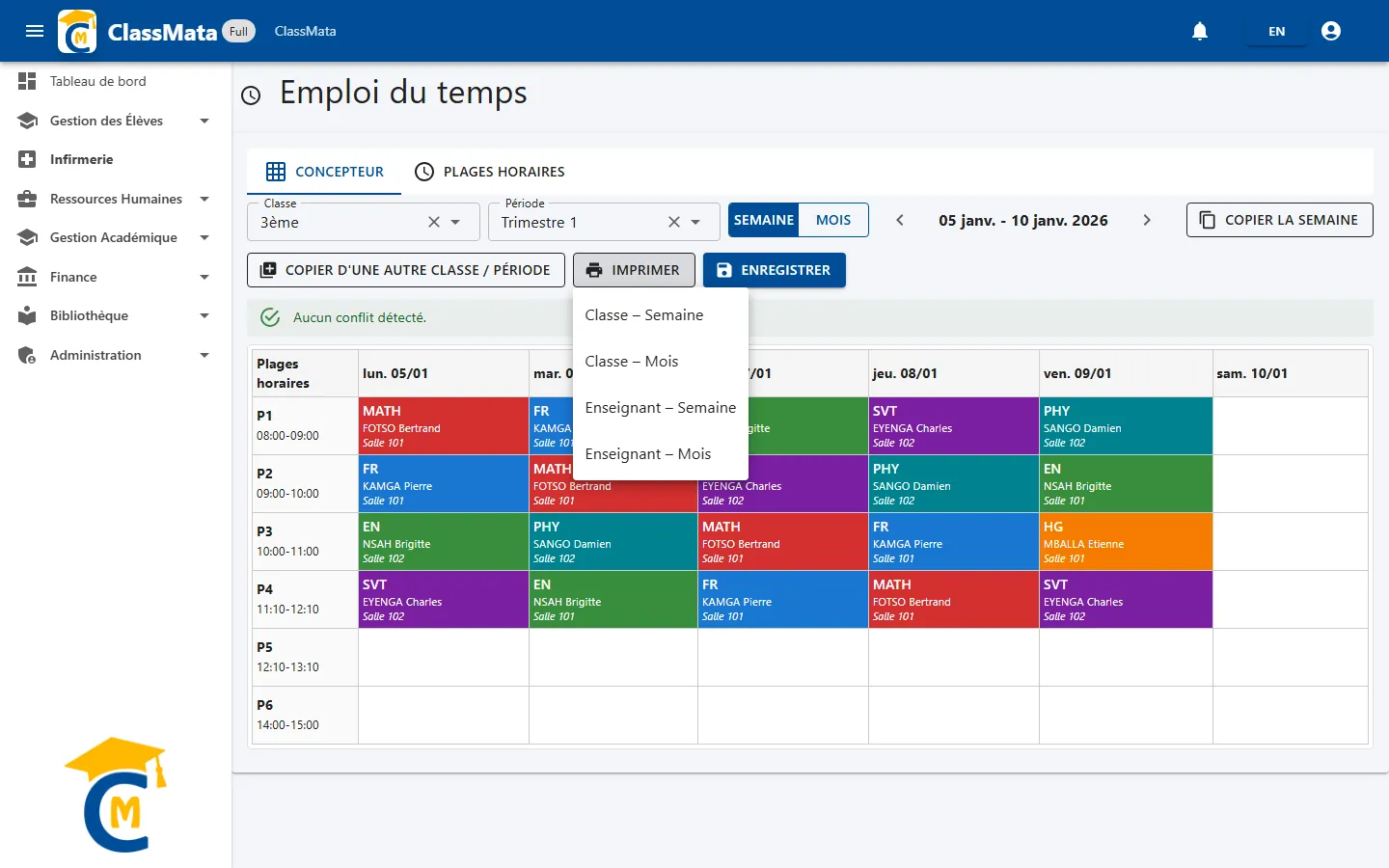Save timetable with Enregistrer
Viewport: 1389px width, 868px height.
coord(775,270)
